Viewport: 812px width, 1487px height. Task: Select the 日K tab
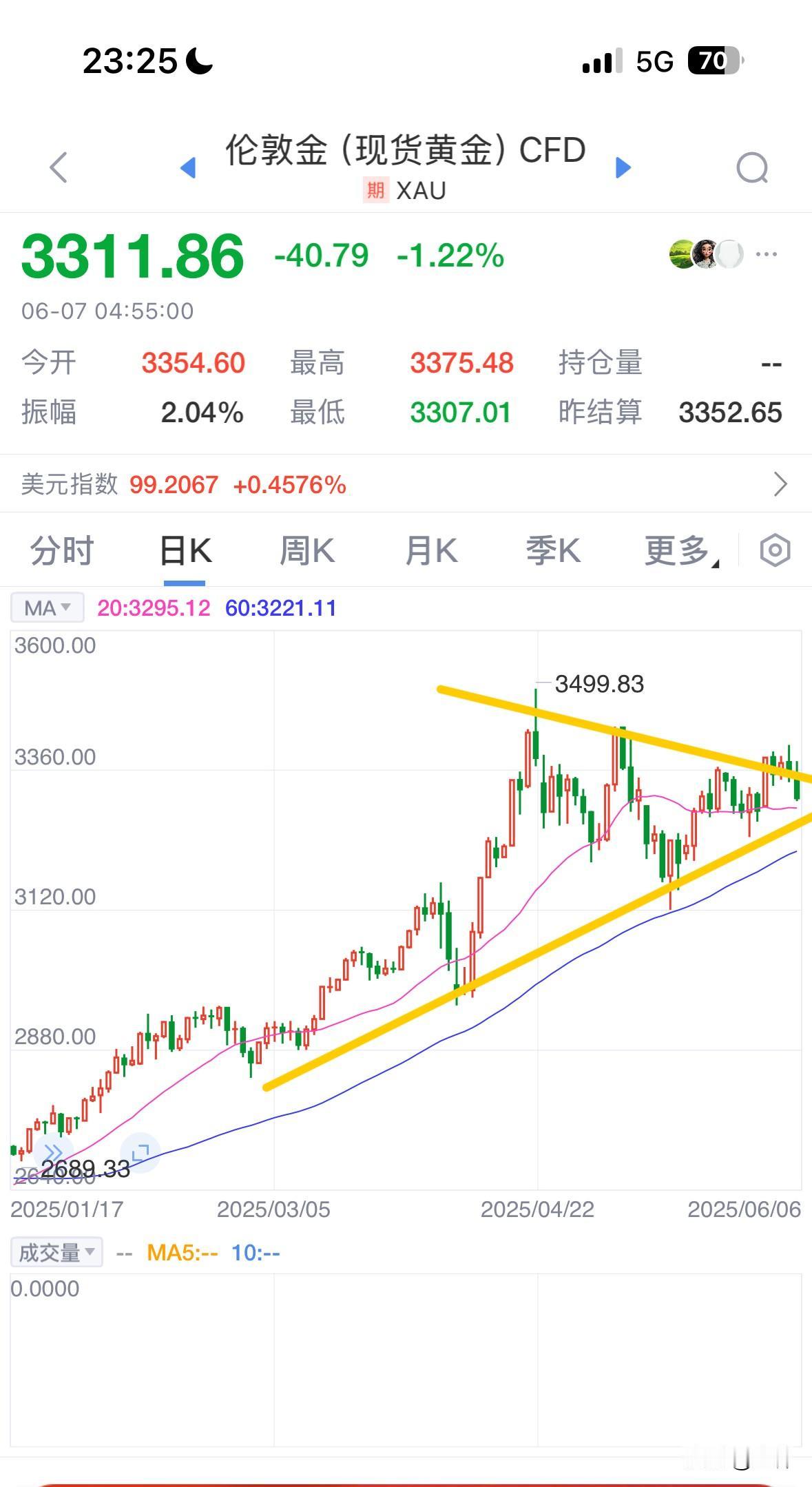tap(185, 551)
